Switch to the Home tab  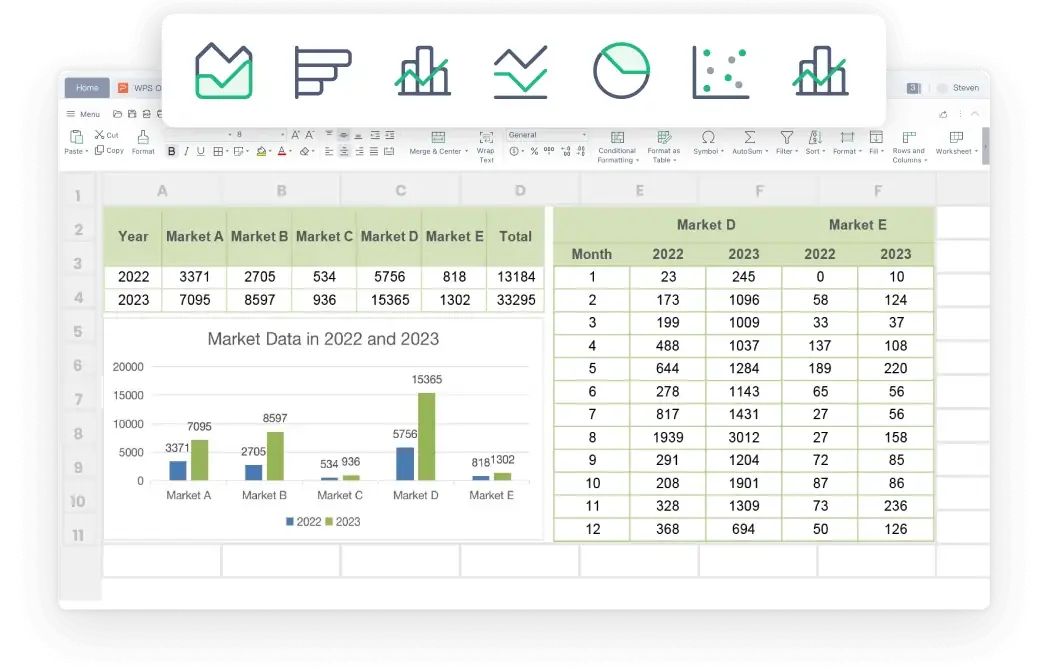87,88
